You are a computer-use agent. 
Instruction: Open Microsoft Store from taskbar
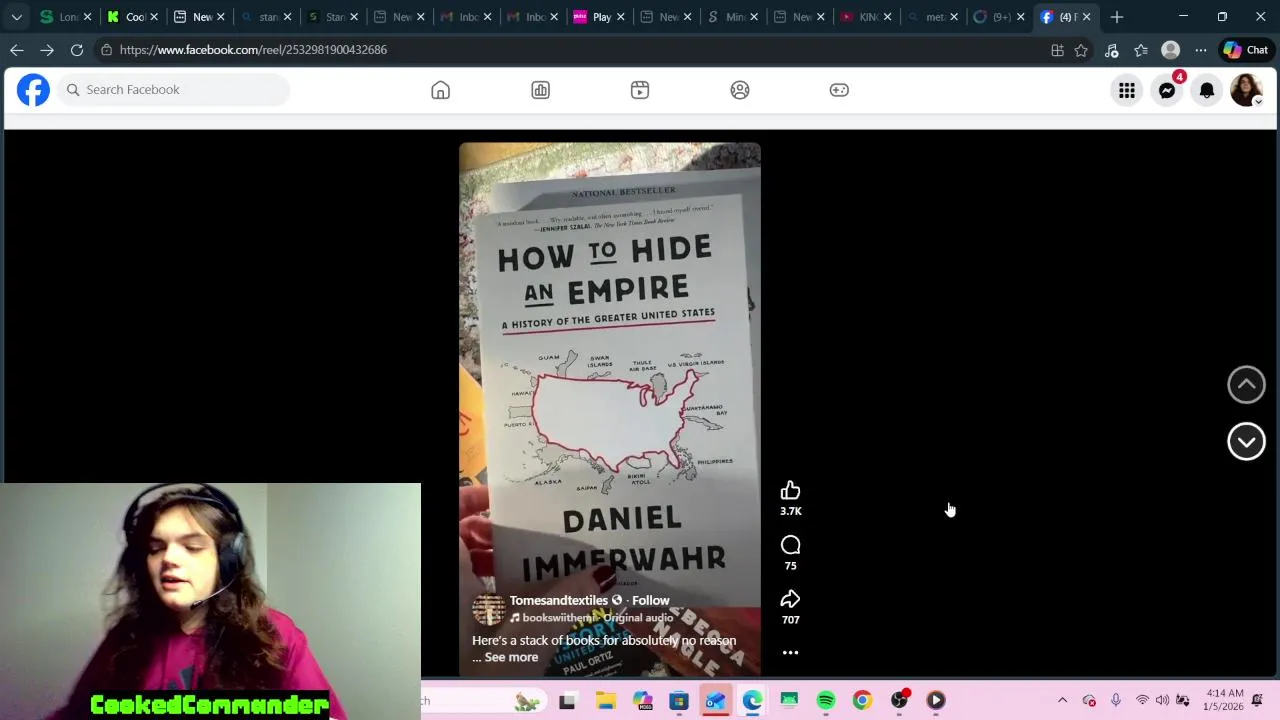pos(678,701)
